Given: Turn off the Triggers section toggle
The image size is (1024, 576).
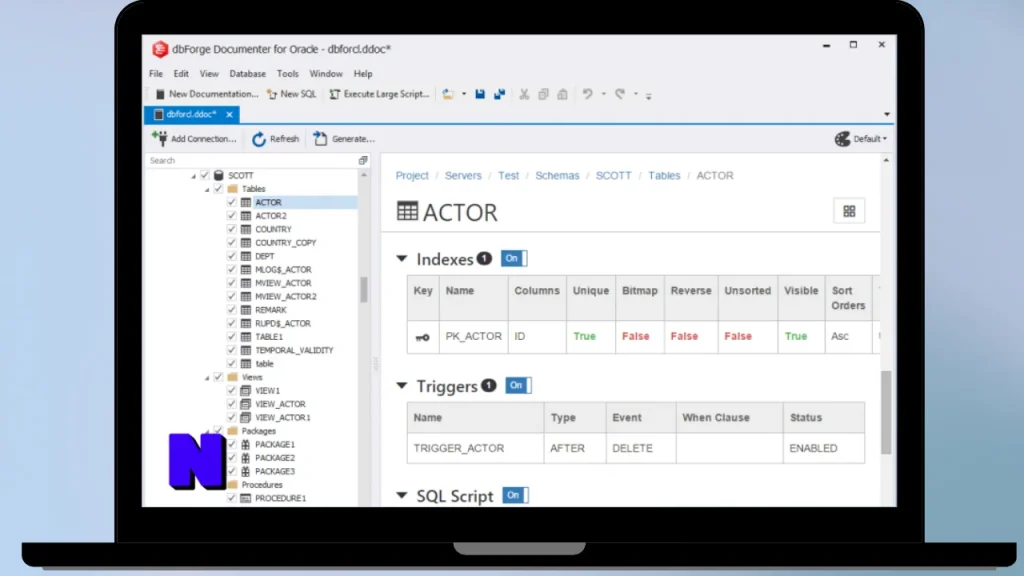Looking at the screenshot, I should point(519,385).
